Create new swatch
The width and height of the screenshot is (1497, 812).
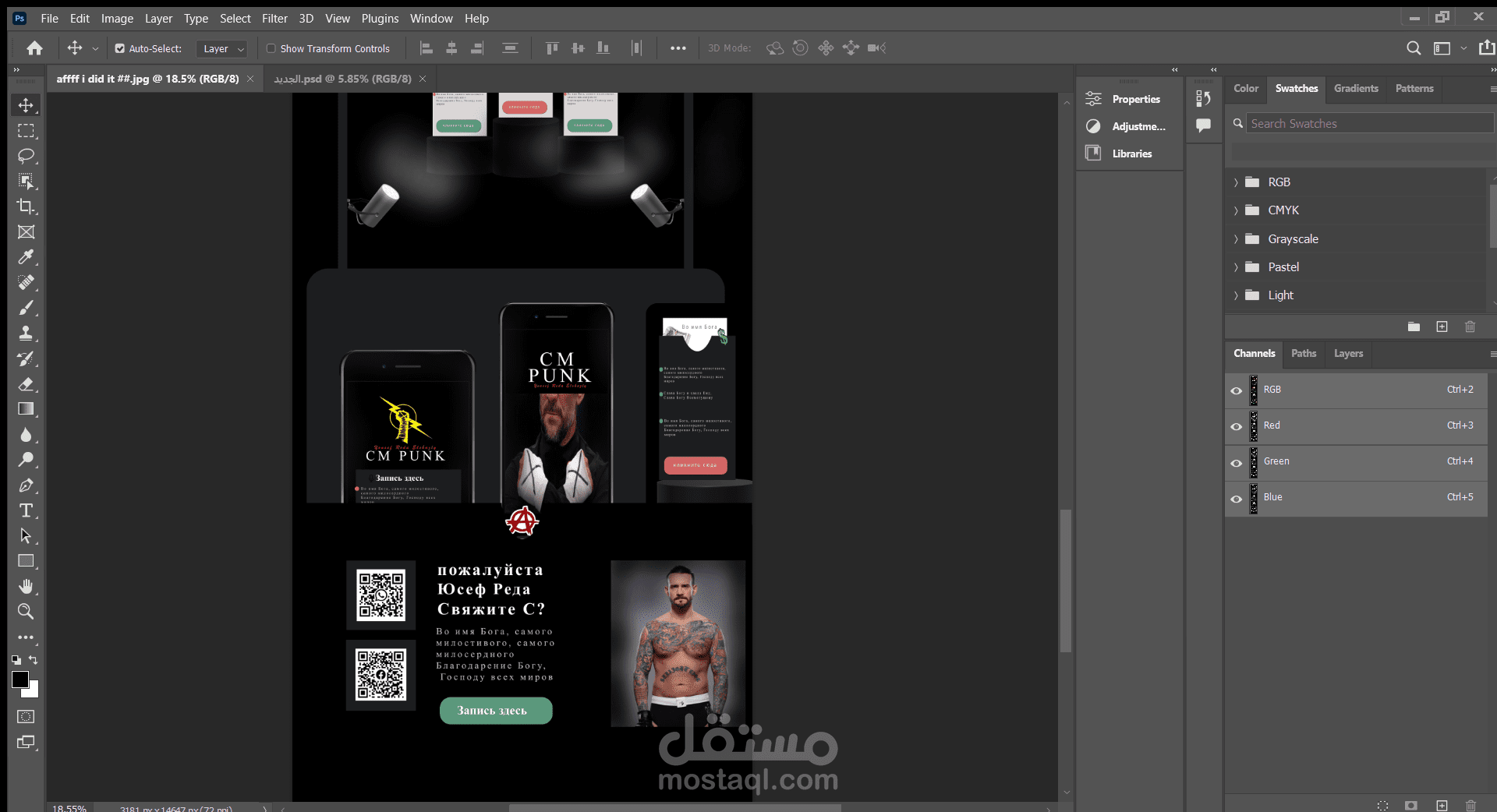(1442, 327)
